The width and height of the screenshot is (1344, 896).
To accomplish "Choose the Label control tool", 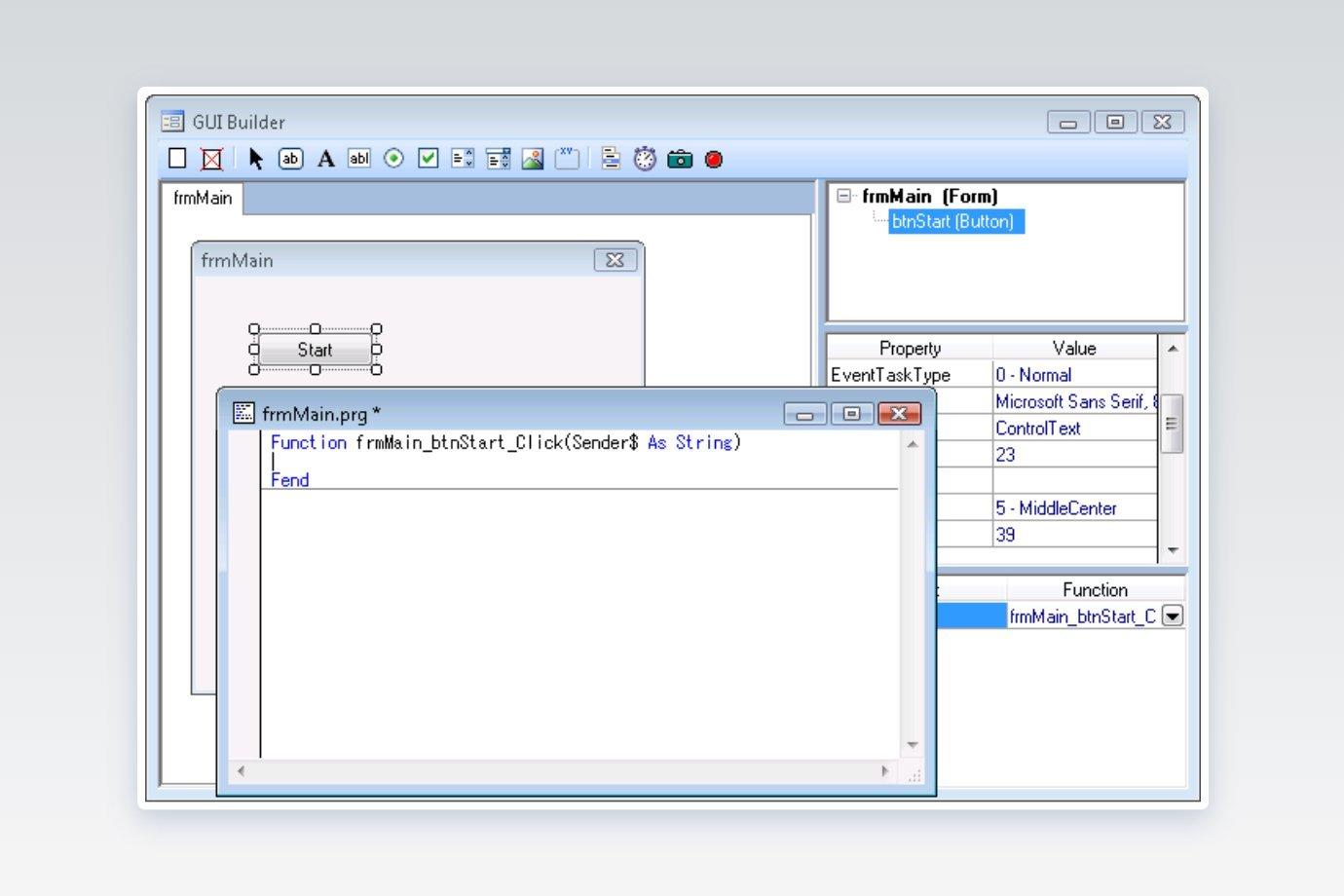I will pyautogui.click(x=325, y=159).
